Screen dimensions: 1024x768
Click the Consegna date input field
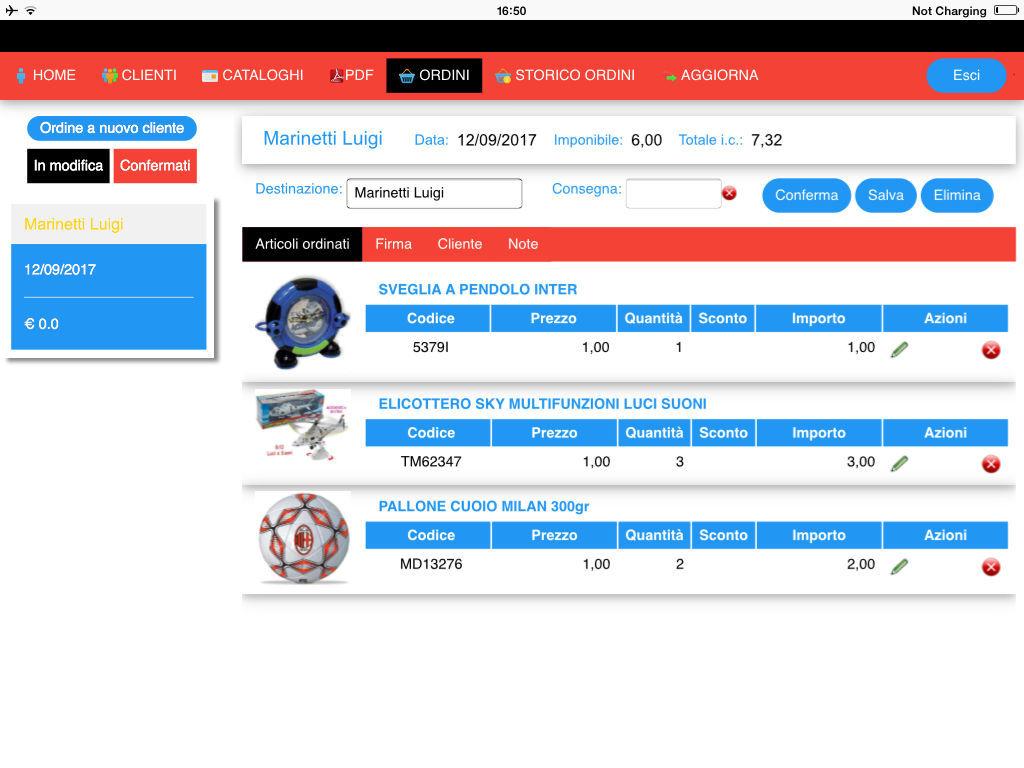click(673, 193)
